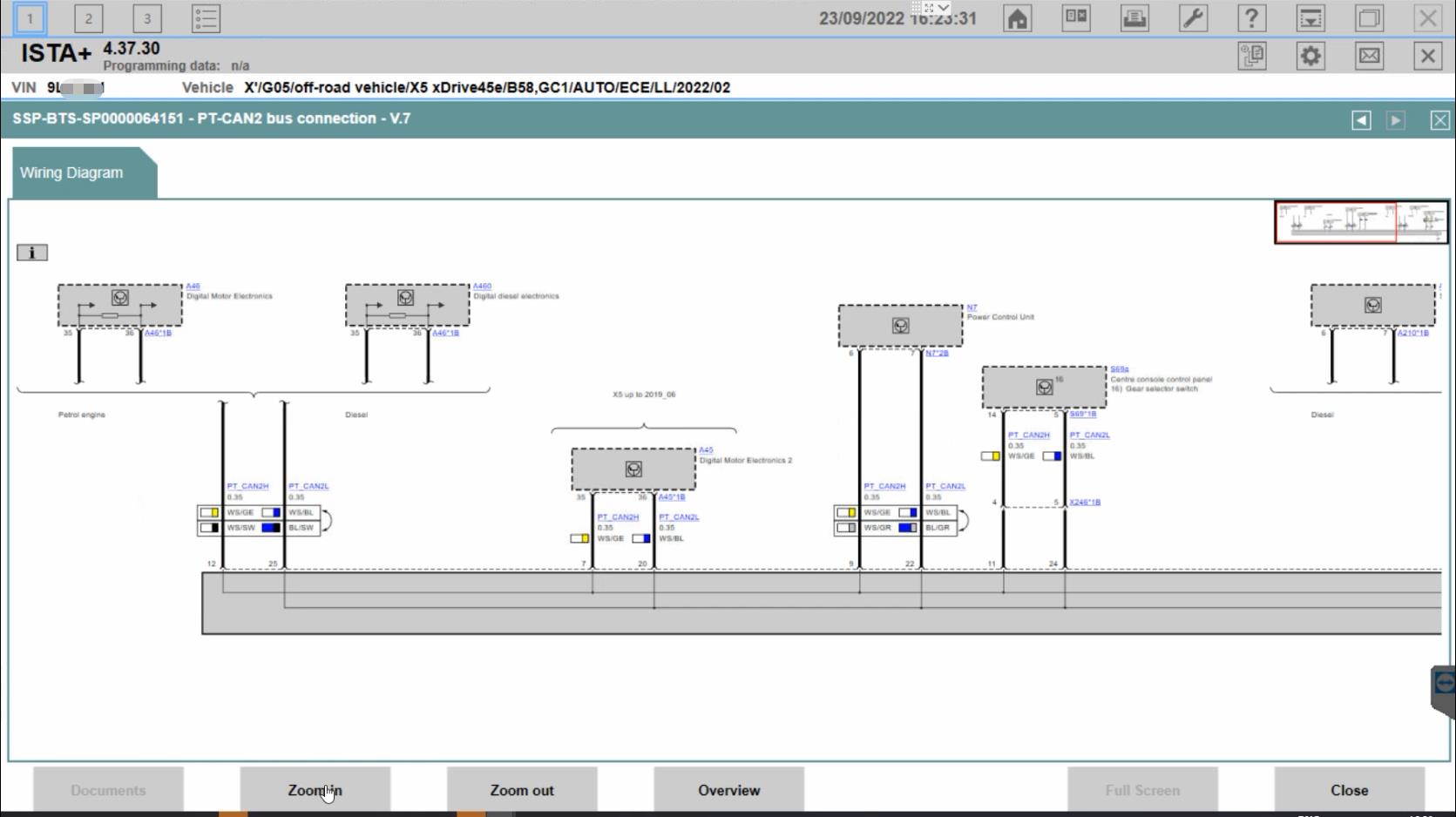Click the Zoom out button
Viewport: 1456px width, 817px height.
[522, 790]
